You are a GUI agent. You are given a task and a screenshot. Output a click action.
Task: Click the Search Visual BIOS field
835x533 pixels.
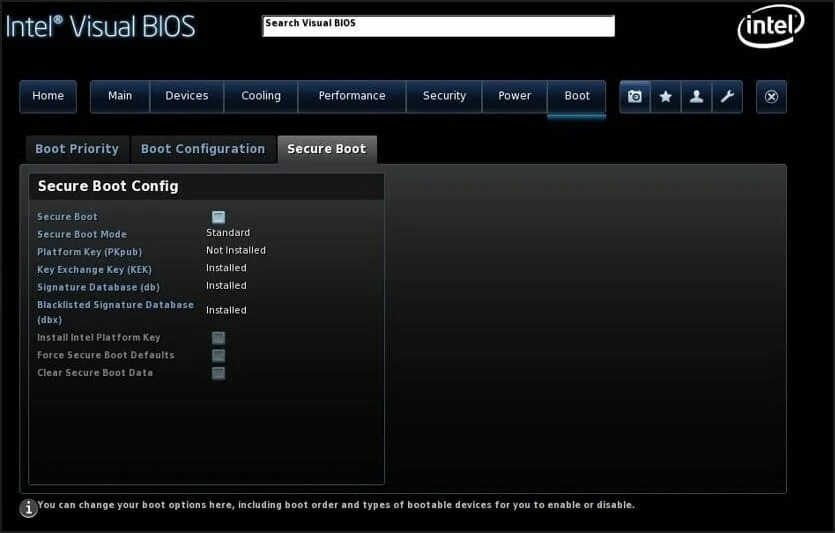tap(438, 25)
